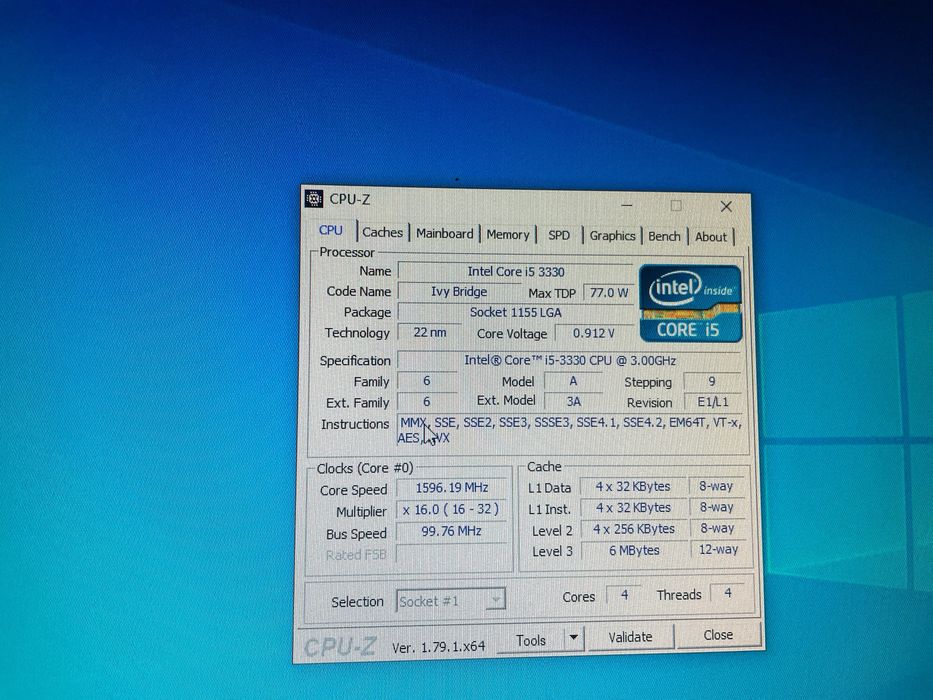Open the Socket #1 selection dropdown

[450, 601]
